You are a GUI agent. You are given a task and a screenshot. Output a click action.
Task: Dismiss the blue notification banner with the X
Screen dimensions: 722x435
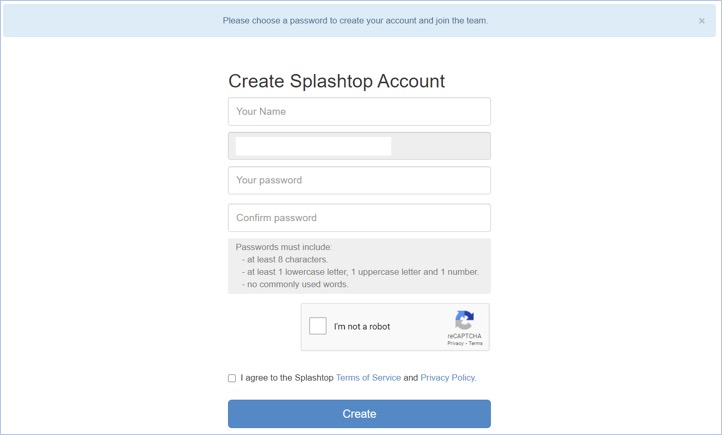click(701, 21)
